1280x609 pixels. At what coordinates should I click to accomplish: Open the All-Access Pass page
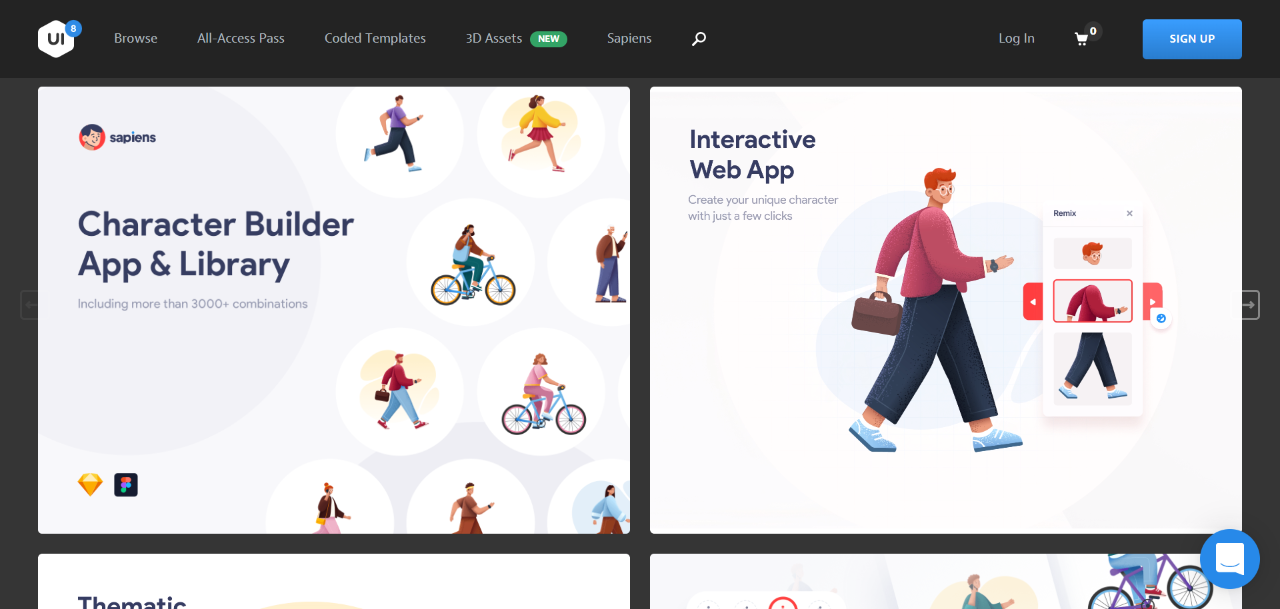click(x=241, y=38)
